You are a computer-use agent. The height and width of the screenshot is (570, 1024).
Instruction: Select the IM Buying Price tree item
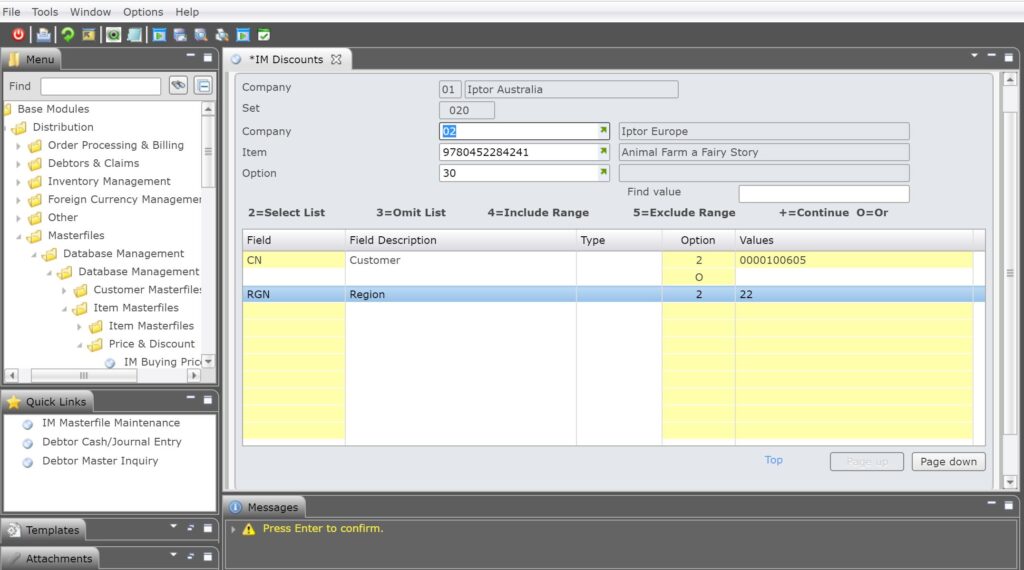click(x=162, y=362)
